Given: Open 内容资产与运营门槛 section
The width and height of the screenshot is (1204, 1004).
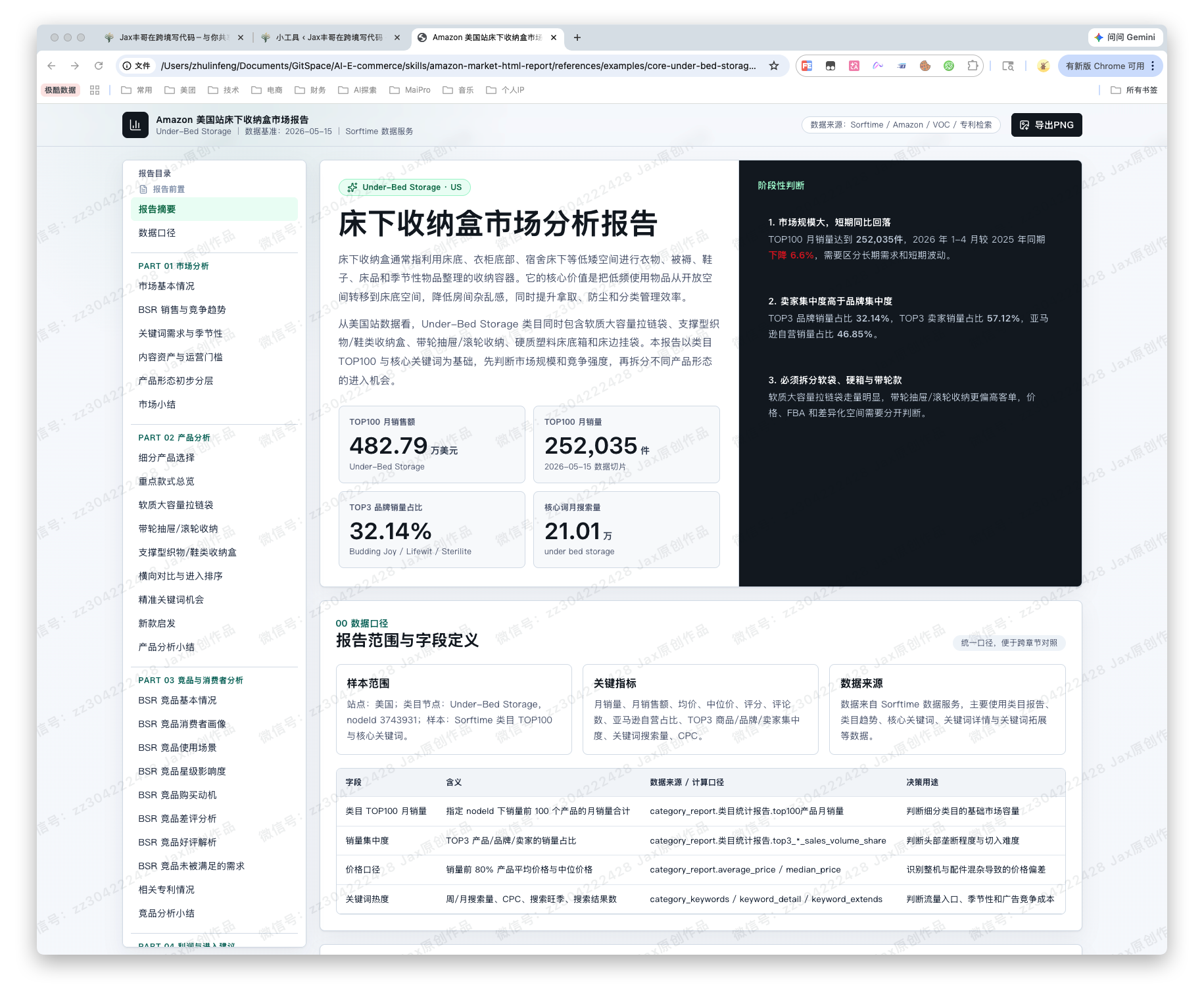Looking at the screenshot, I should pos(214,357).
